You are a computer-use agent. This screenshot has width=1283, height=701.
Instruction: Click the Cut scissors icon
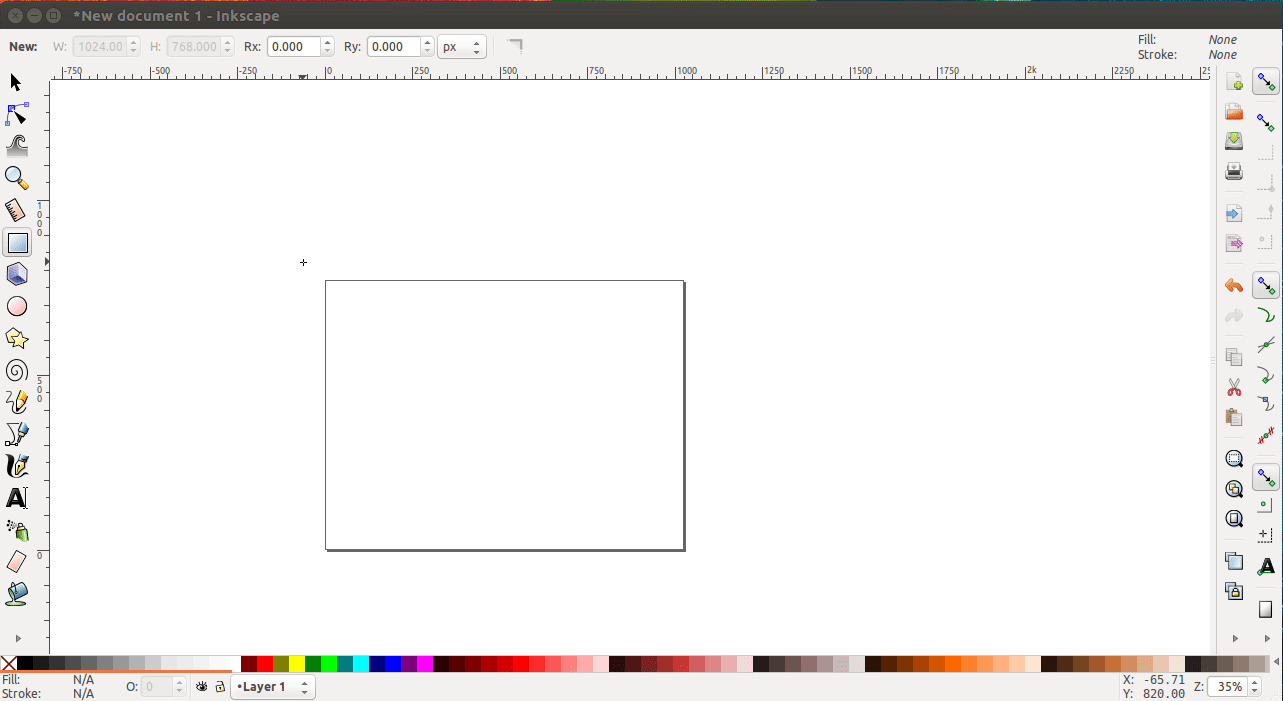[1234, 386]
